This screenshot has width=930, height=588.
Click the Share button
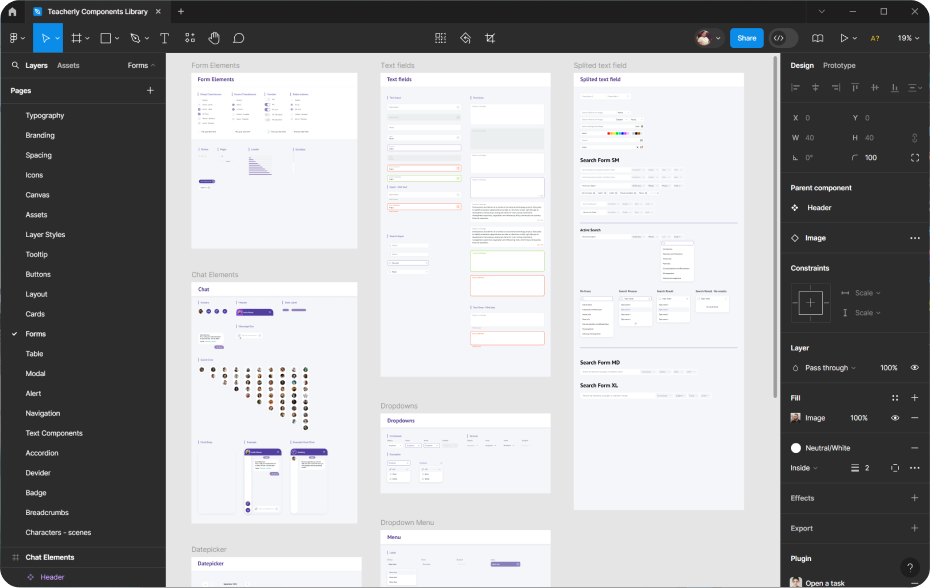tap(746, 38)
